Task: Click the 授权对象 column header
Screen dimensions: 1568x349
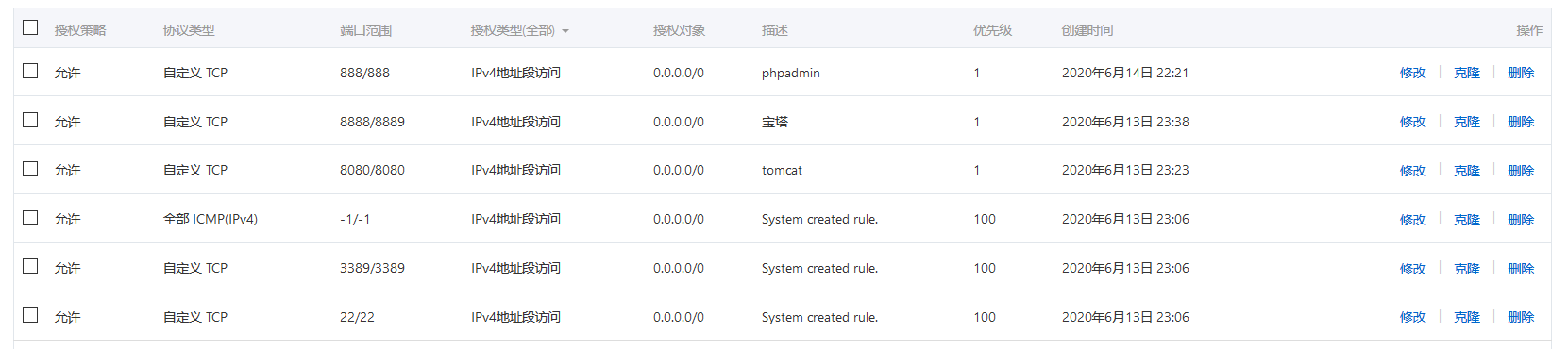Action: [679, 30]
